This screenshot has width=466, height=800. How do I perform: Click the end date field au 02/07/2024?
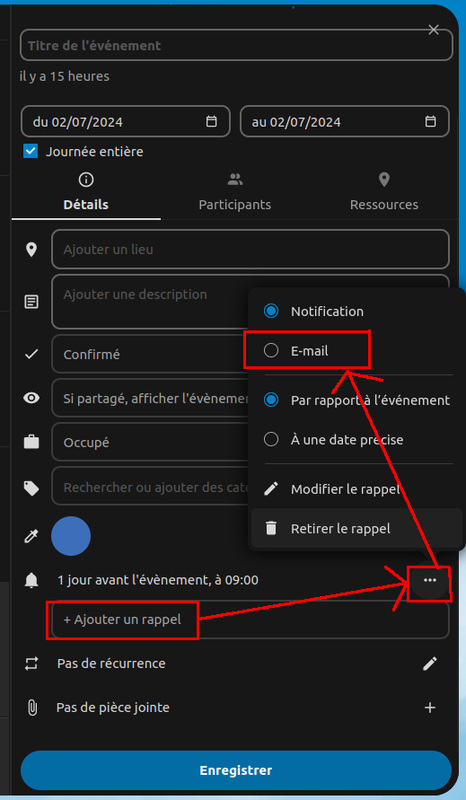[345, 121]
